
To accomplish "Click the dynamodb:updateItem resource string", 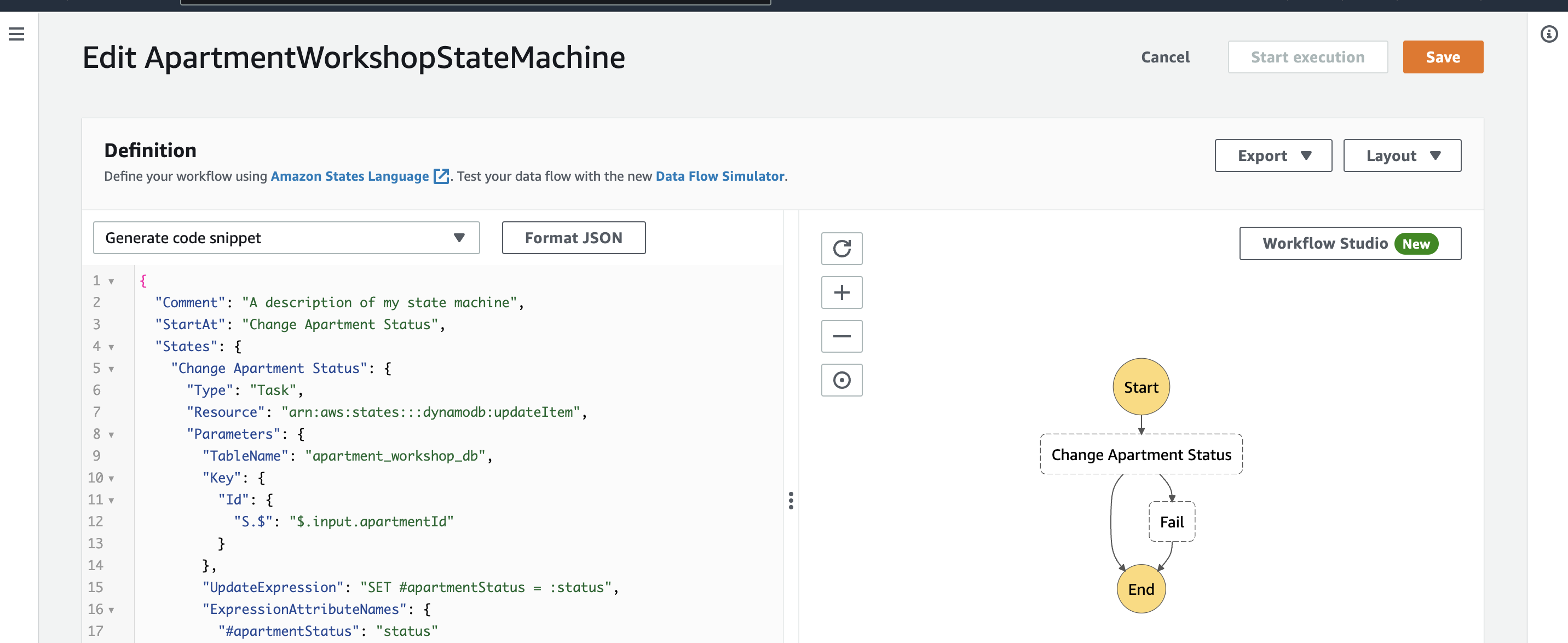I will point(431,412).
